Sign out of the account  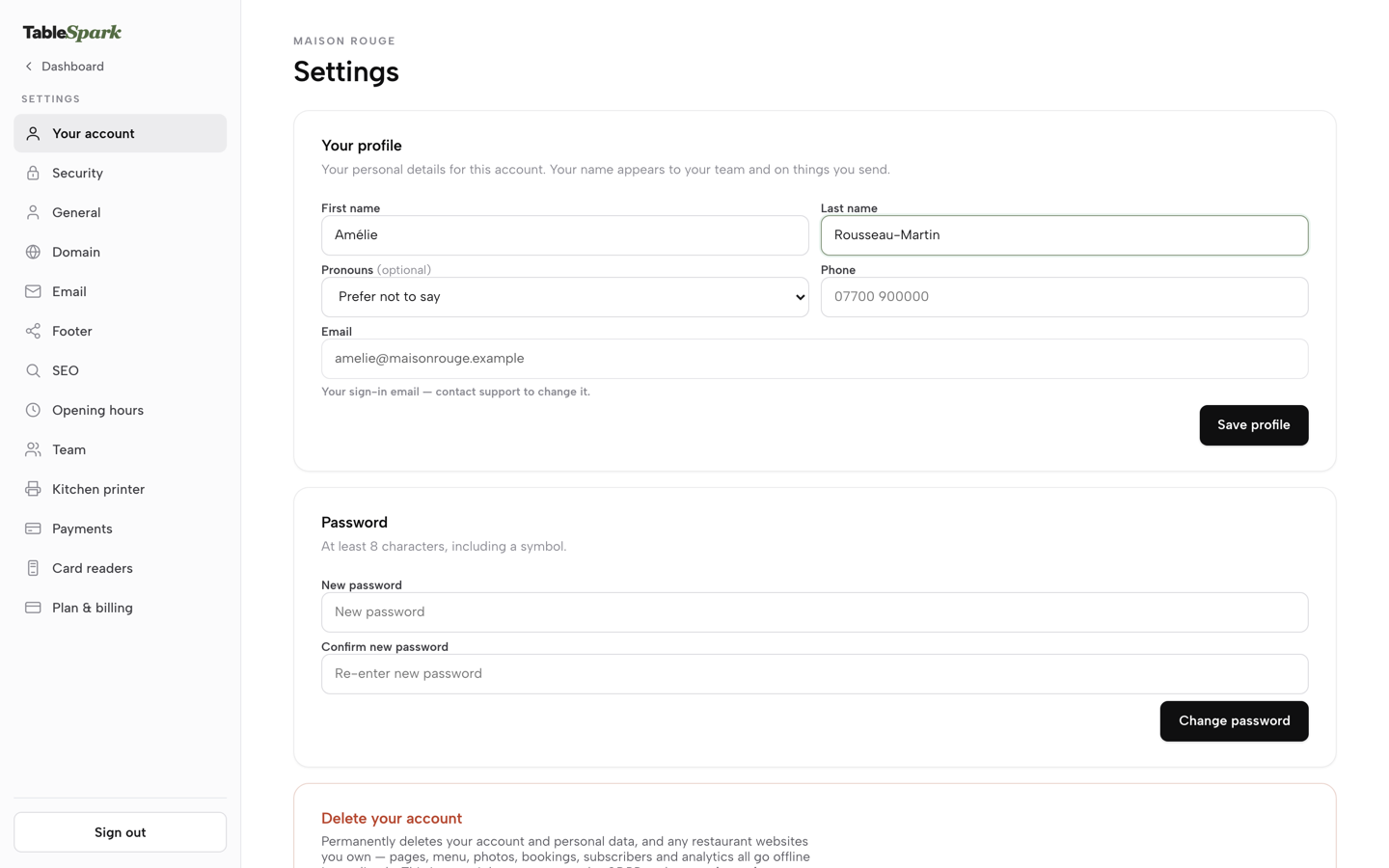tap(120, 832)
